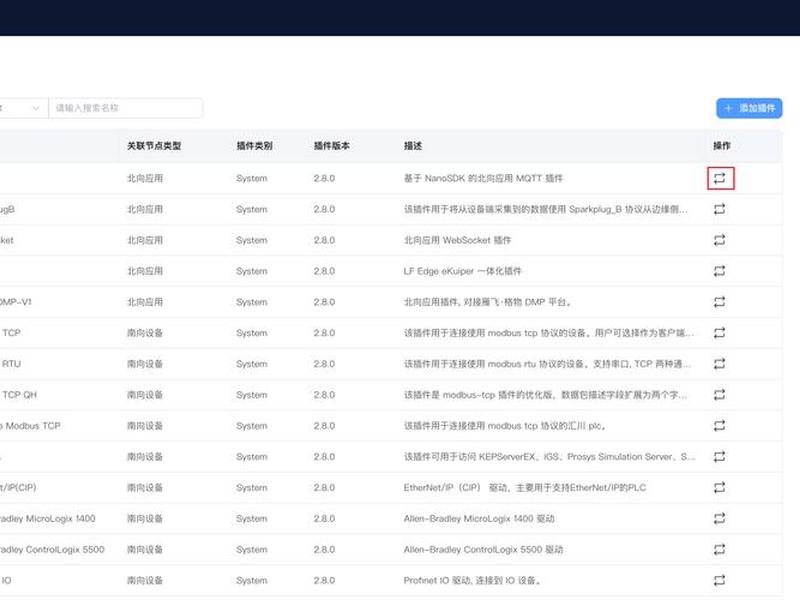Image resolution: width=800 pixels, height=600 pixels.
Task: Click the swap icon for KEPServerEX row
Action: (719, 457)
